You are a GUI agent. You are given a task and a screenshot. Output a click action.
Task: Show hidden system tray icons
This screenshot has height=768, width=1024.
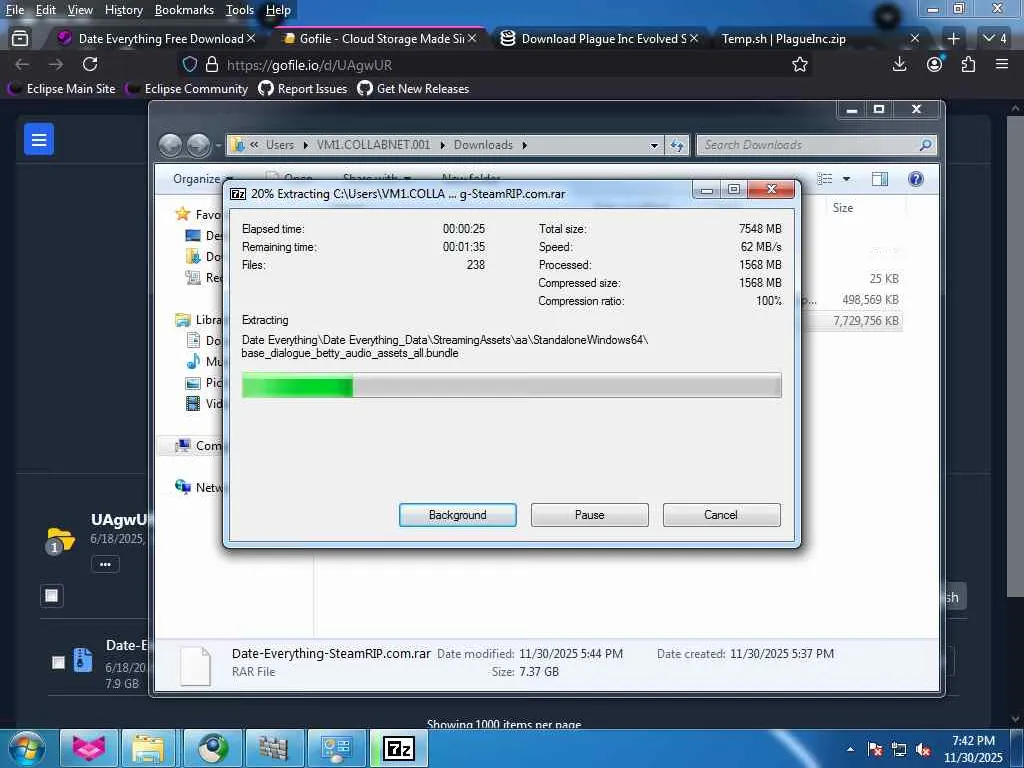(x=850, y=749)
